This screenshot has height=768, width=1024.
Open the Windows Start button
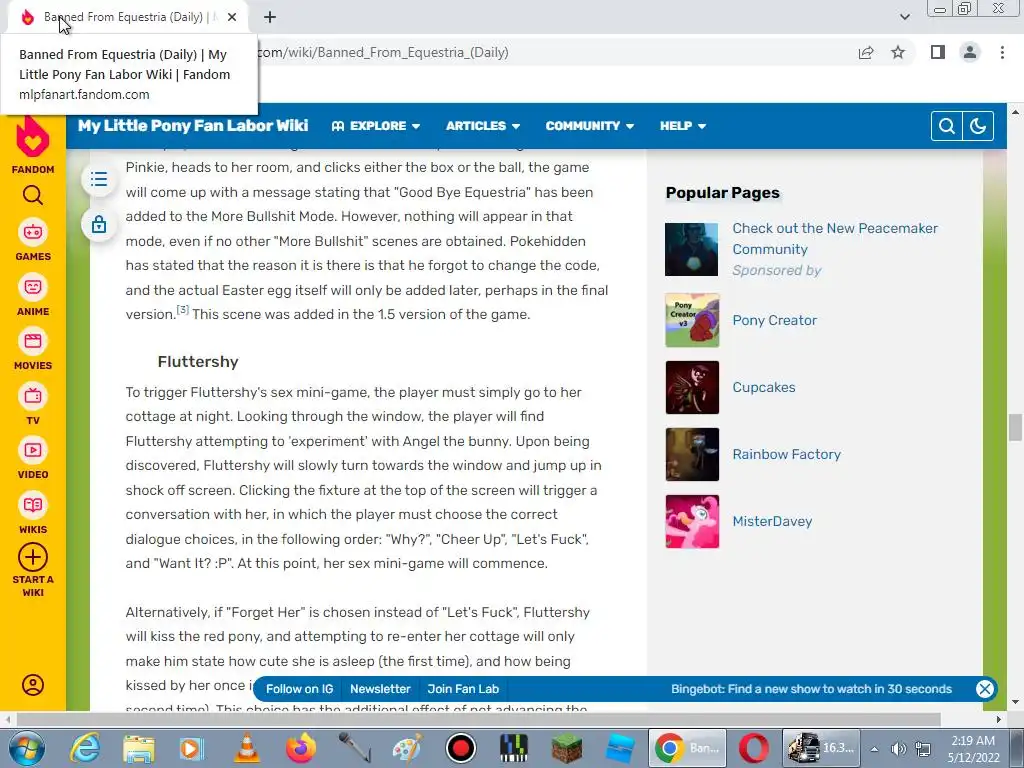point(27,748)
